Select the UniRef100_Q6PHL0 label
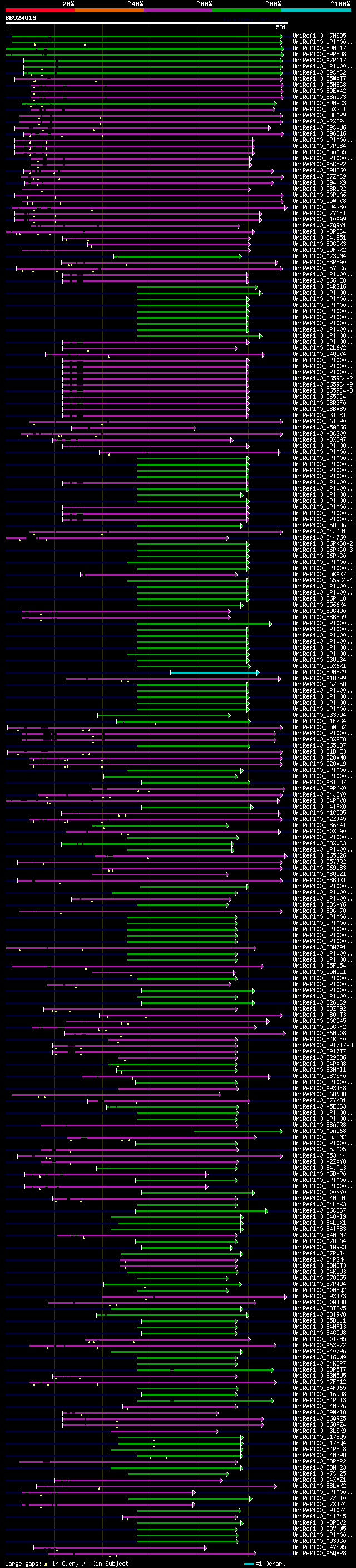 [x=319, y=598]
